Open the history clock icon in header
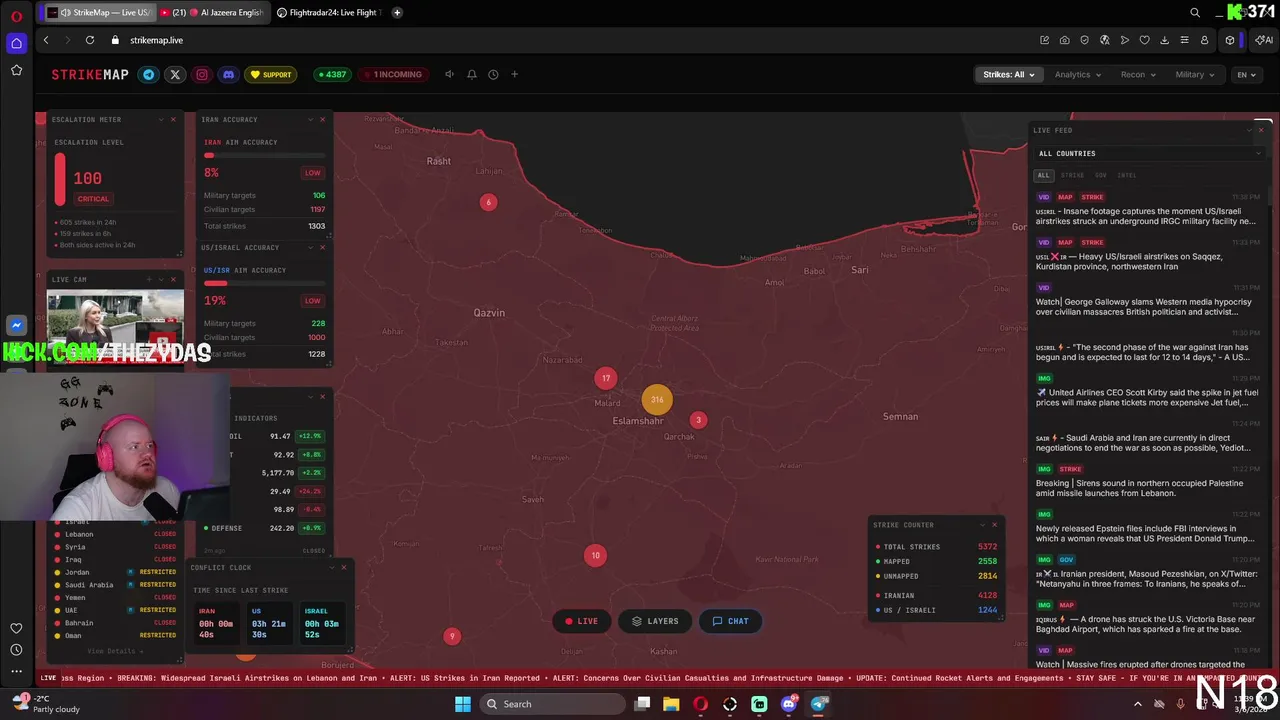Viewport: 1280px width, 720px height. (x=493, y=74)
